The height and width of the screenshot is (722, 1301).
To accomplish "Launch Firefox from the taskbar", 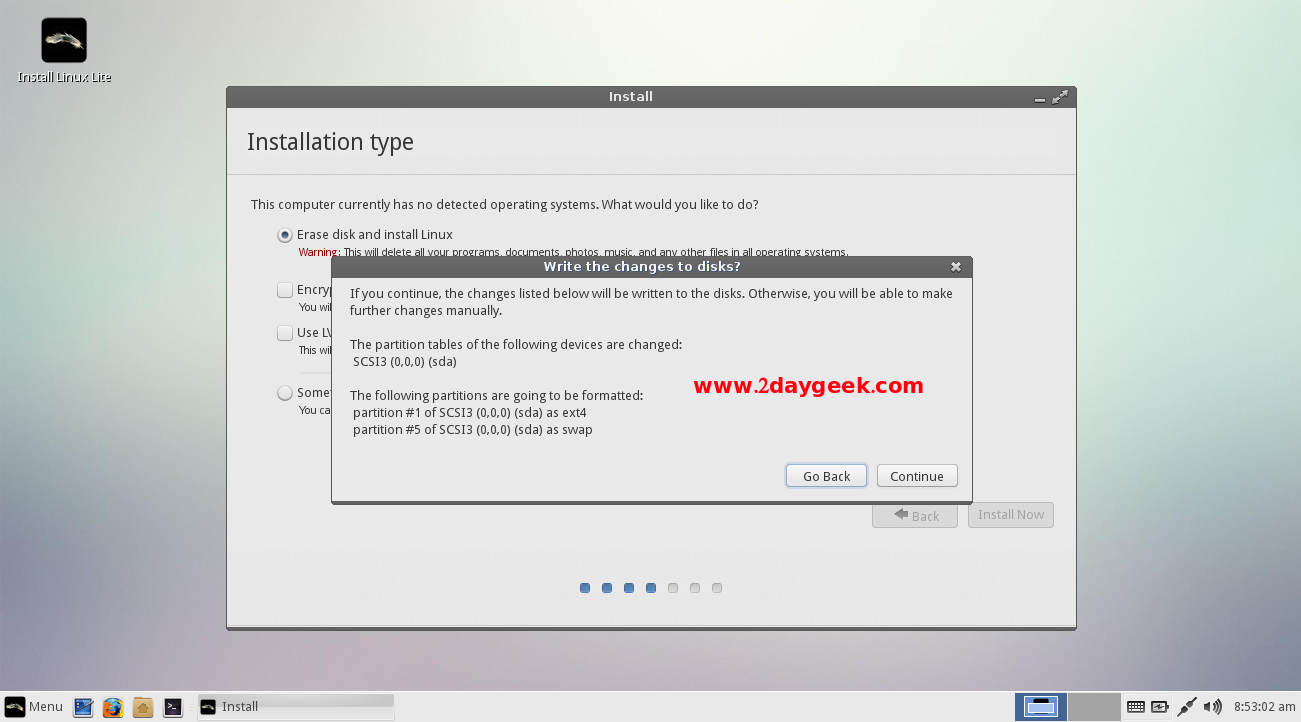I will (113, 707).
